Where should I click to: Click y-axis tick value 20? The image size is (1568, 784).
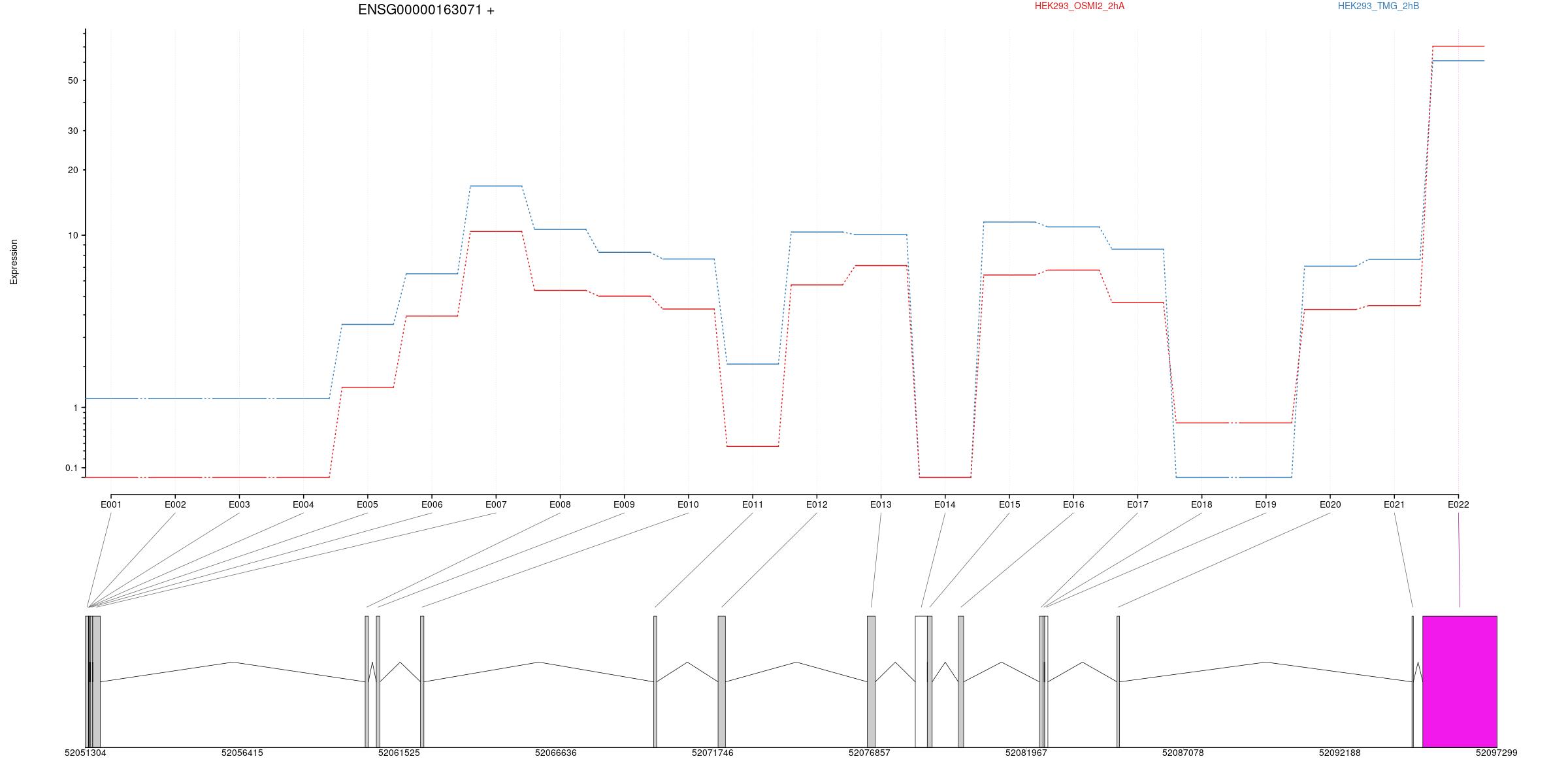72,170
